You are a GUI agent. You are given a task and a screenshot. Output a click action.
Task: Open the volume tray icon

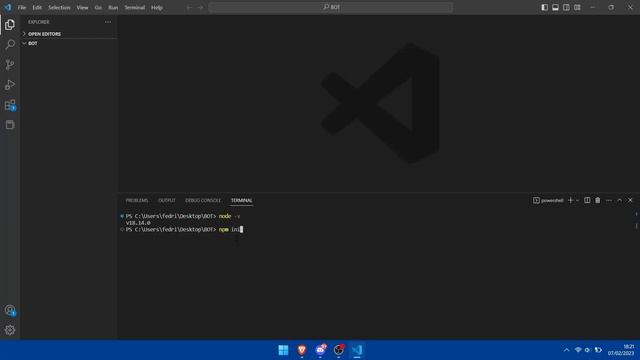pyautogui.click(x=587, y=350)
